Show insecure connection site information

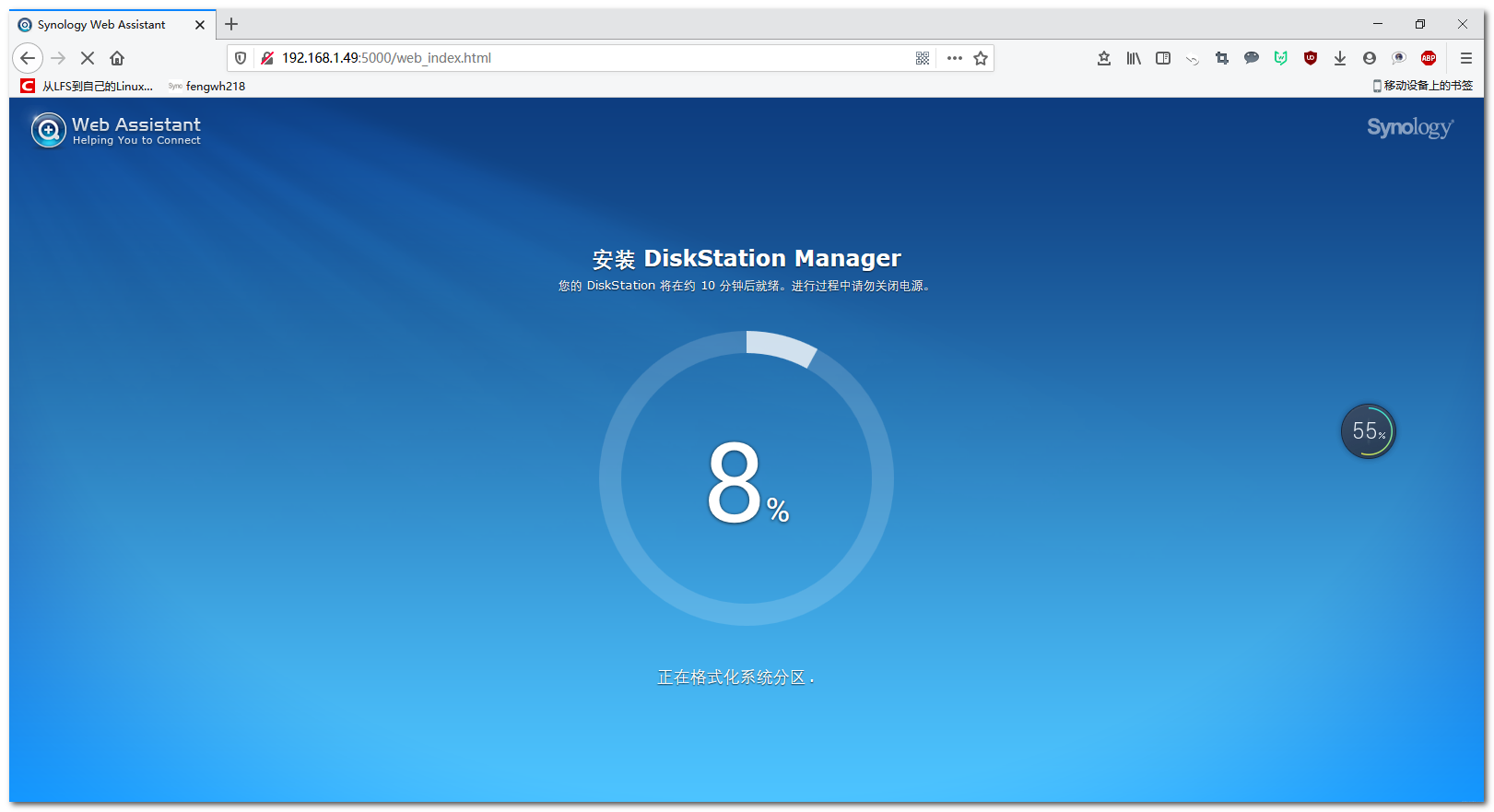tap(267, 58)
